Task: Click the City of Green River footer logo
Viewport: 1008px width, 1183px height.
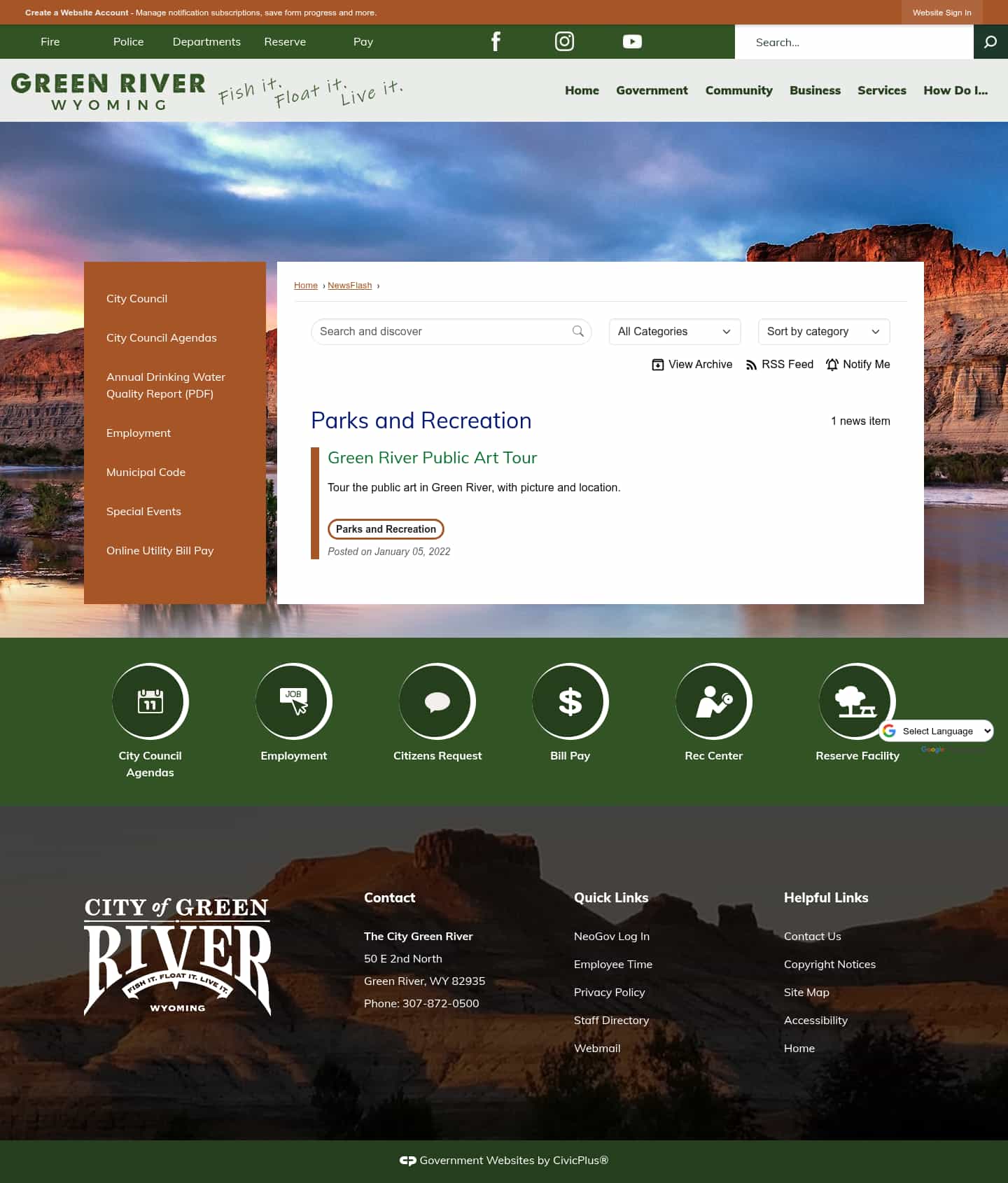Action: (178, 957)
